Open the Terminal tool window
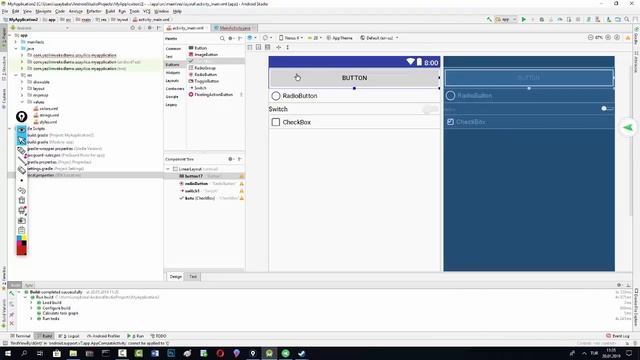This screenshot has height=360, width=640. (x=20, y=336)
